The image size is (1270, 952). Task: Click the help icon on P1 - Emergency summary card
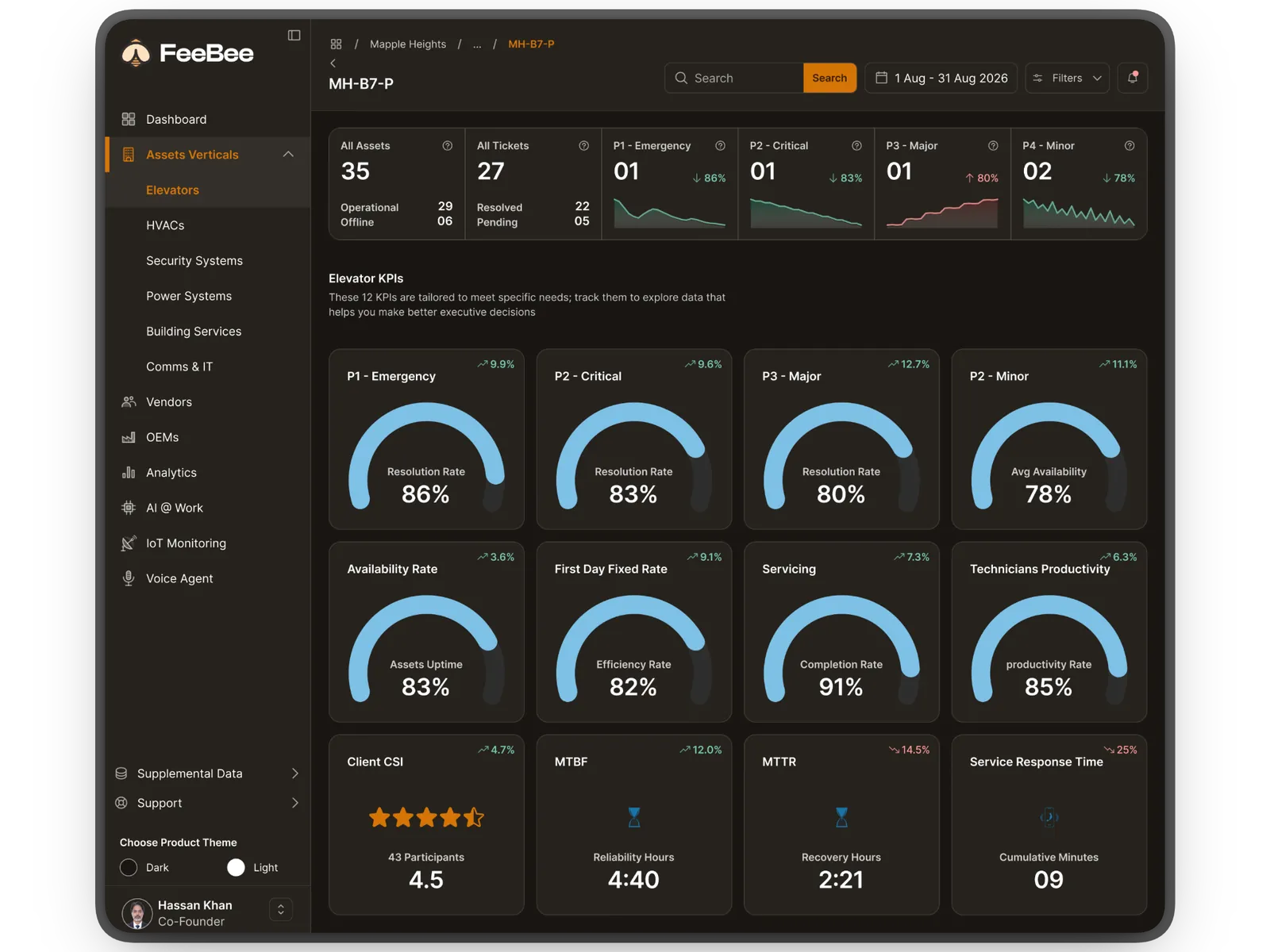720,146
